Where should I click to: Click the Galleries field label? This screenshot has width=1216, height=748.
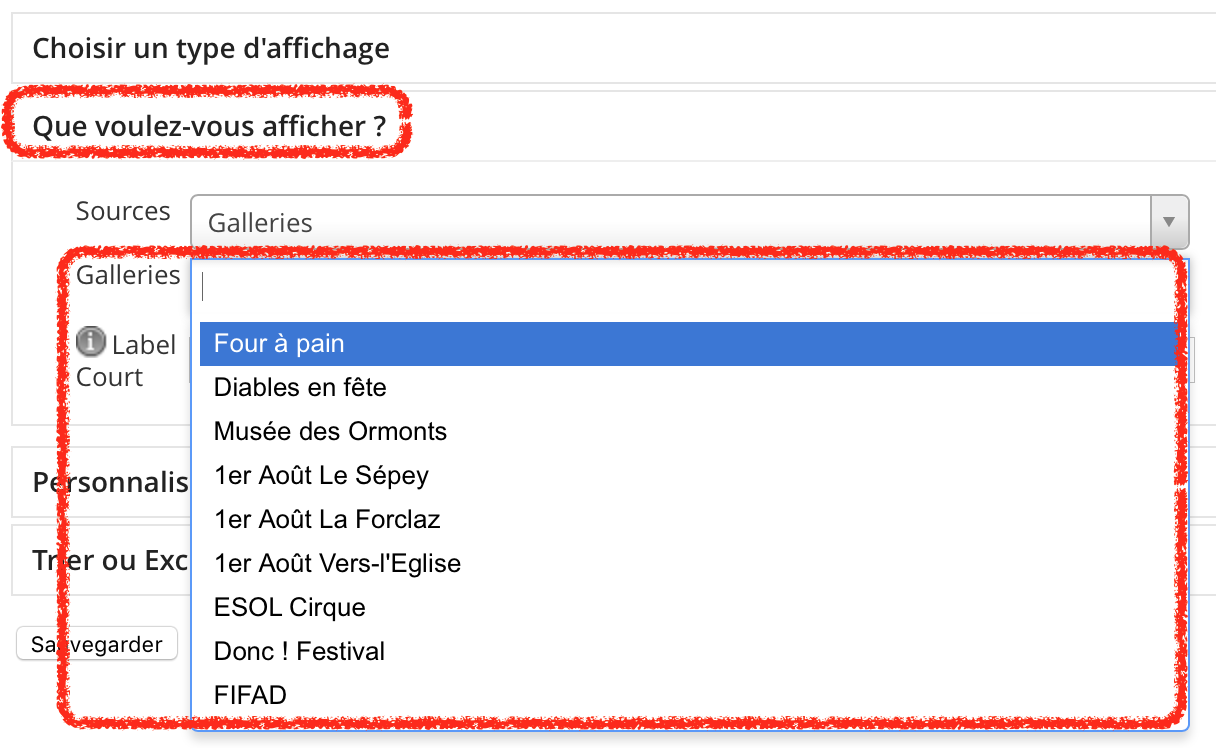click(x=128, y=275)
